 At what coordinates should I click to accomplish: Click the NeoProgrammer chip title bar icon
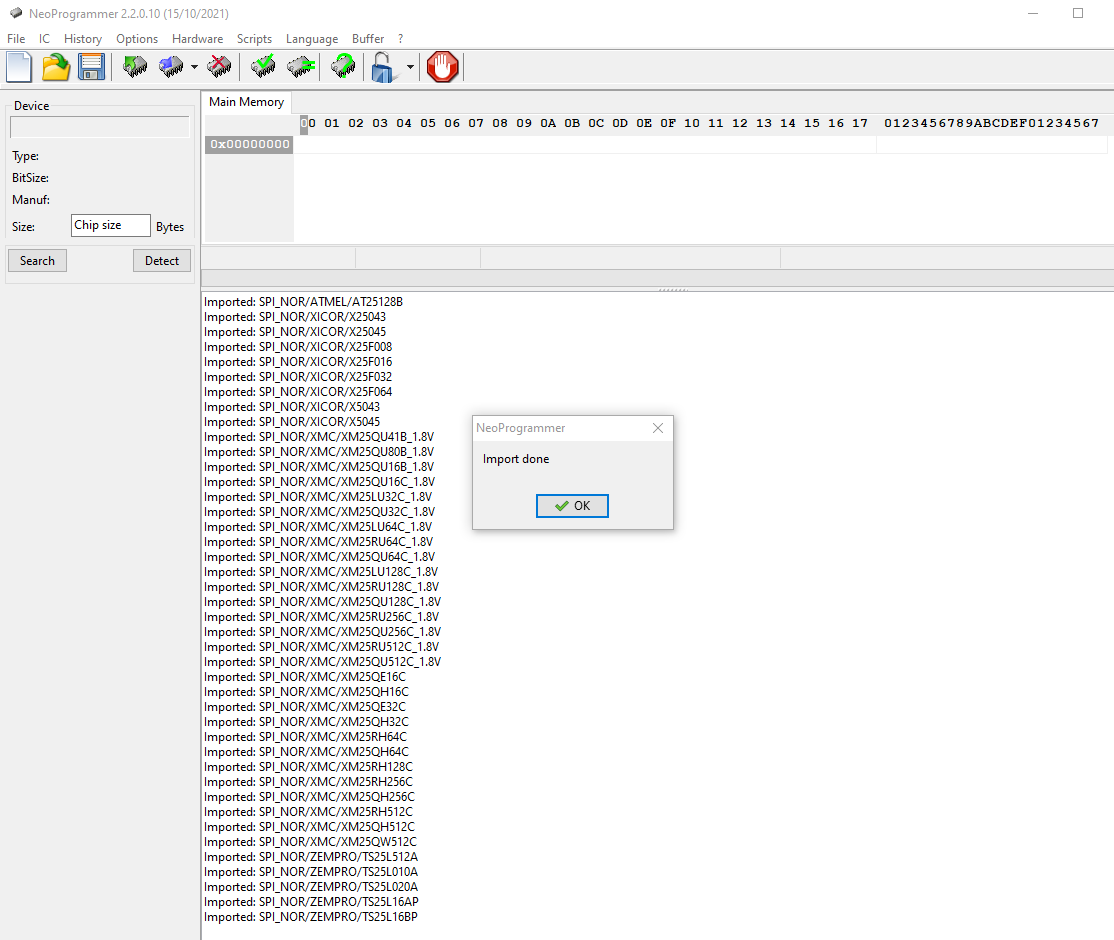pyautogui.click(x=16, y=13)
